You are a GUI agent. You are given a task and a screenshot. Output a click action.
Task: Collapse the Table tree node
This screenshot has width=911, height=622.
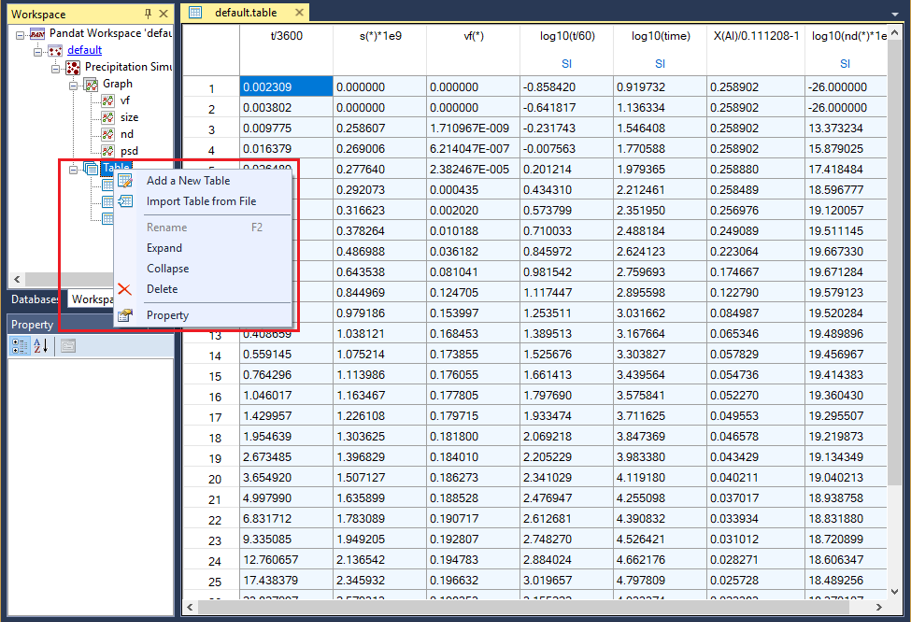coord(74,169)
